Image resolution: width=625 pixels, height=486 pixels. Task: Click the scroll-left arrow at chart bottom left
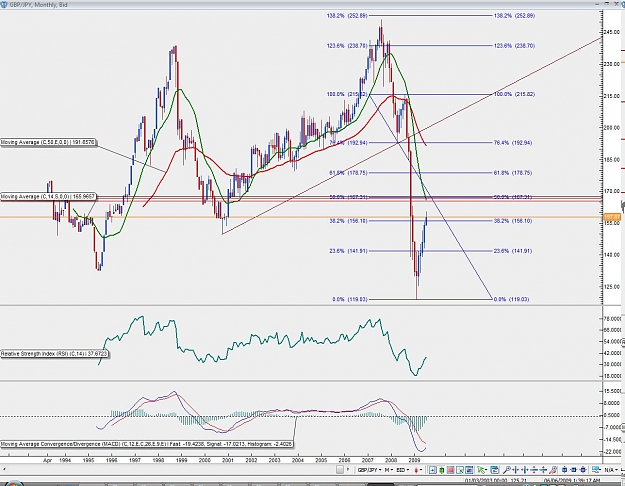(x=4, y=470)
